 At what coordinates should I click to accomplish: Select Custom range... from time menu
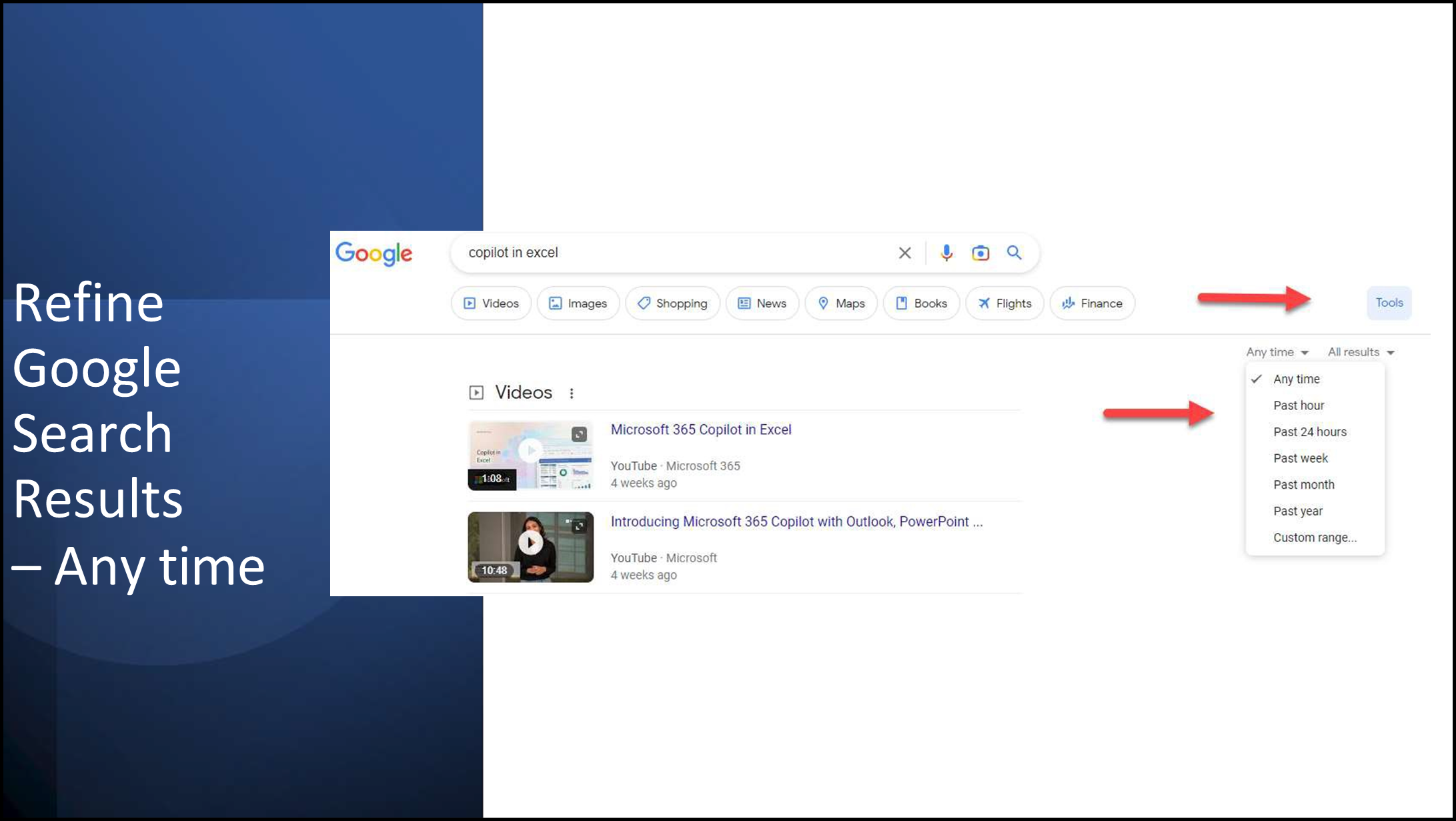[x=1314, y=538]
